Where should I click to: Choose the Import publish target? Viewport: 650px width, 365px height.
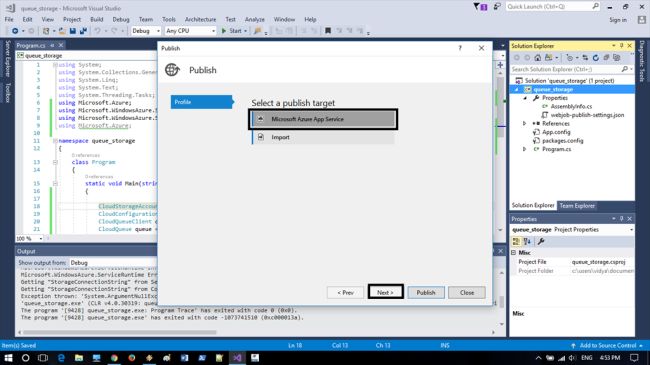(x=323, y=137)
